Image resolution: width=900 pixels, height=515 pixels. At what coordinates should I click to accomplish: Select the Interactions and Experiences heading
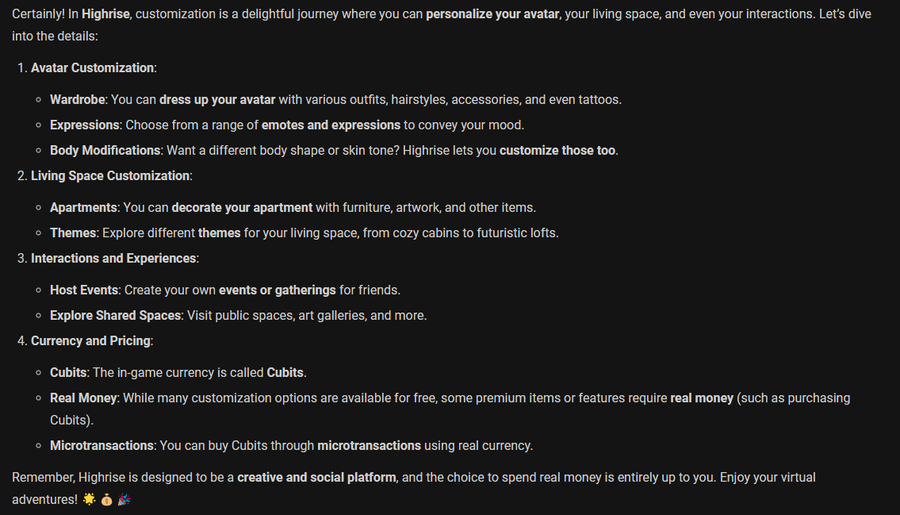click(114, 258)
